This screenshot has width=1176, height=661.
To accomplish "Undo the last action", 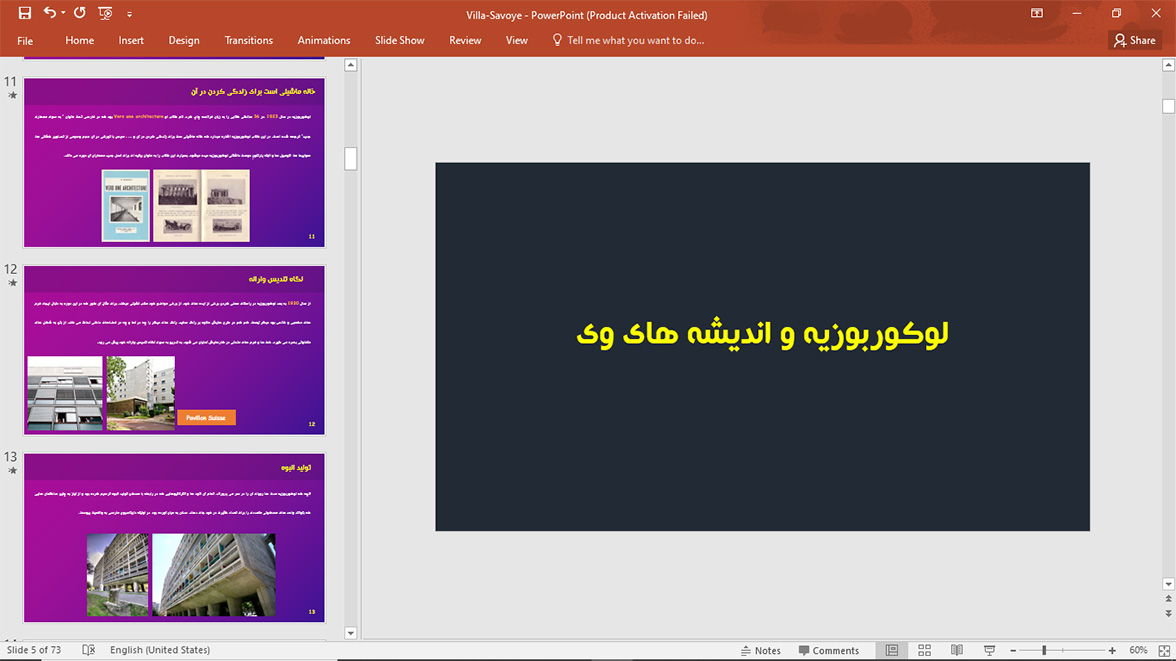I will 50,13.
